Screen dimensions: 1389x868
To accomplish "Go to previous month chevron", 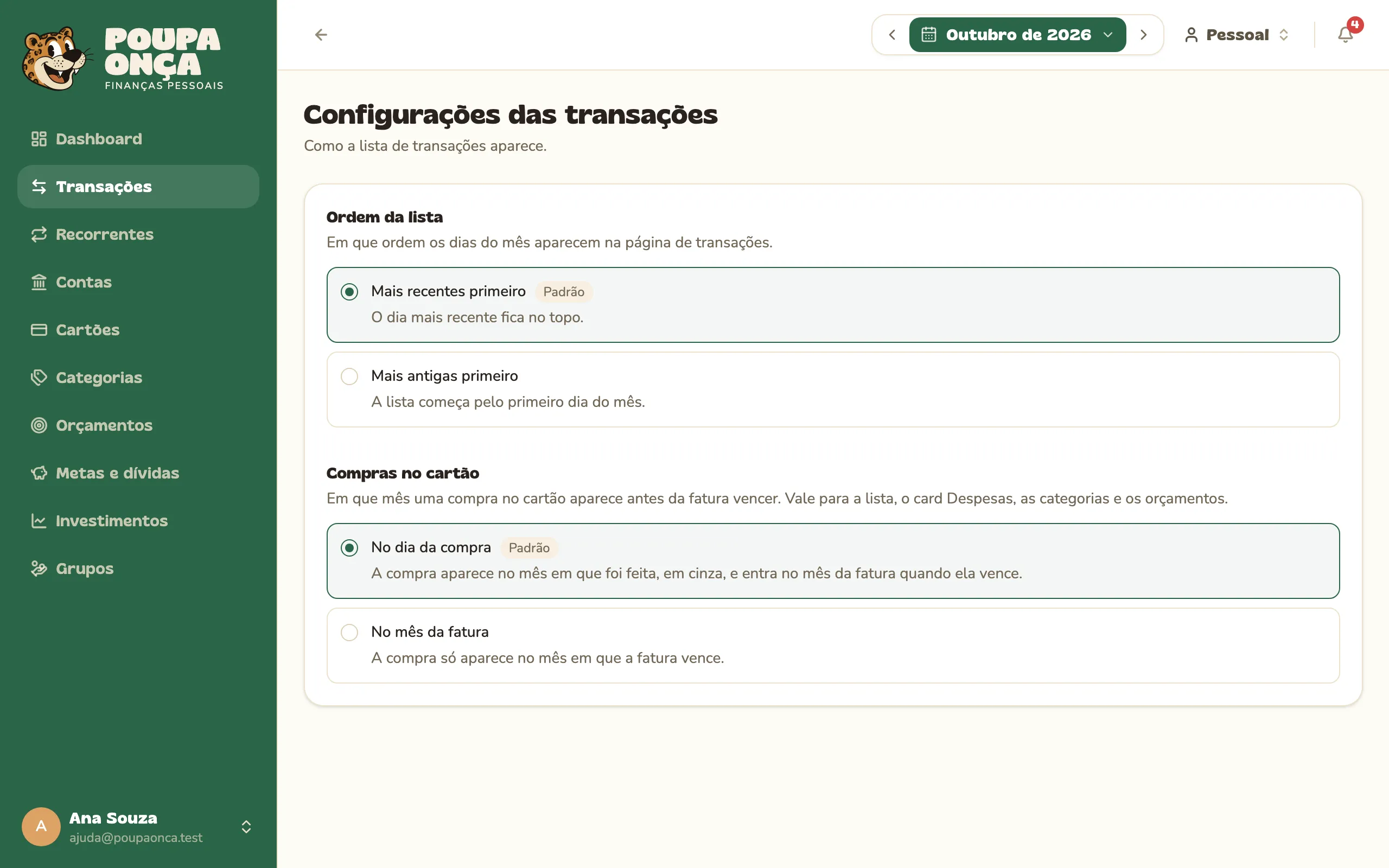I will [892, 35].
